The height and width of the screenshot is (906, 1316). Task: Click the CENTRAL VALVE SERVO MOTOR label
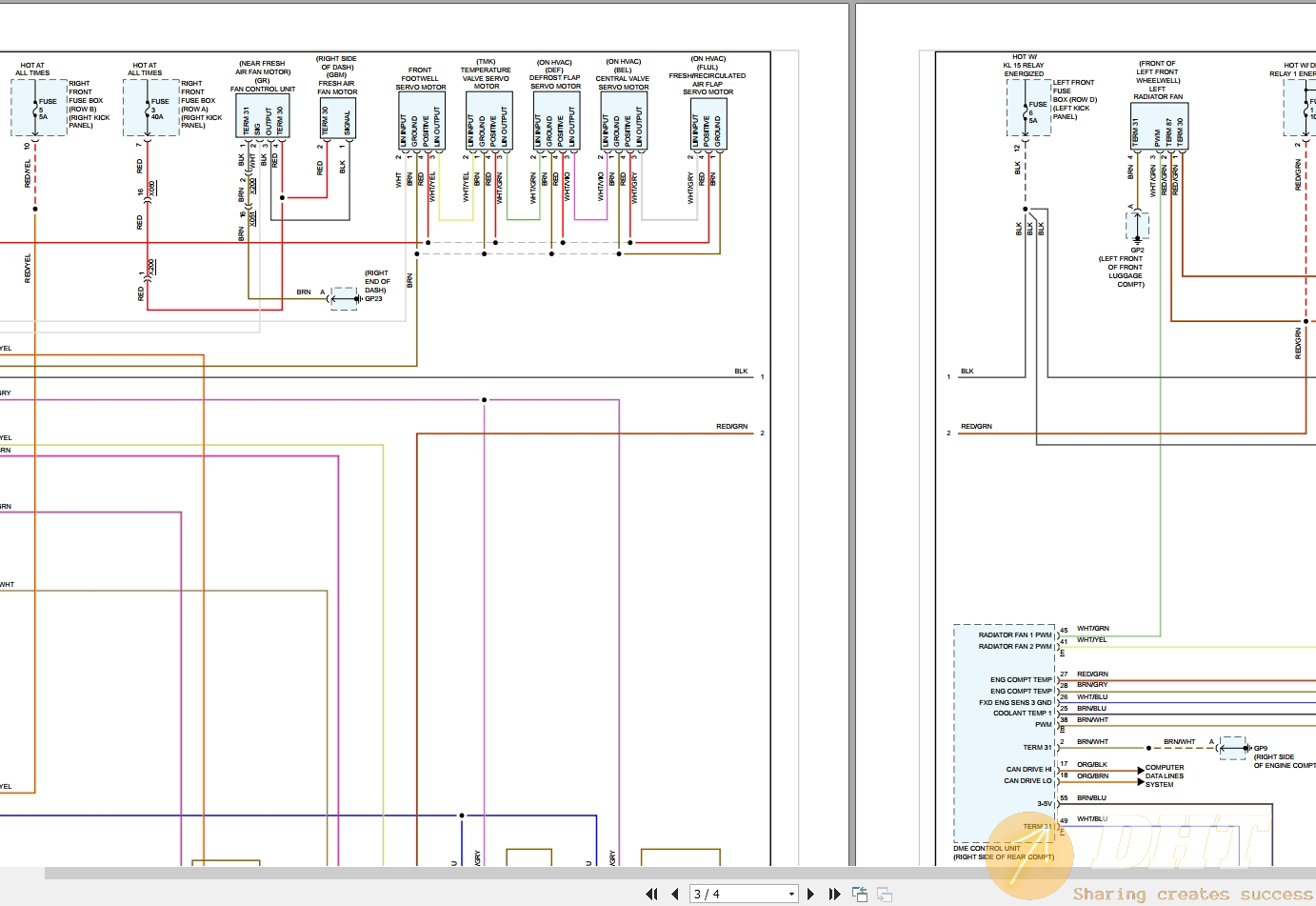tap(624, 83)
